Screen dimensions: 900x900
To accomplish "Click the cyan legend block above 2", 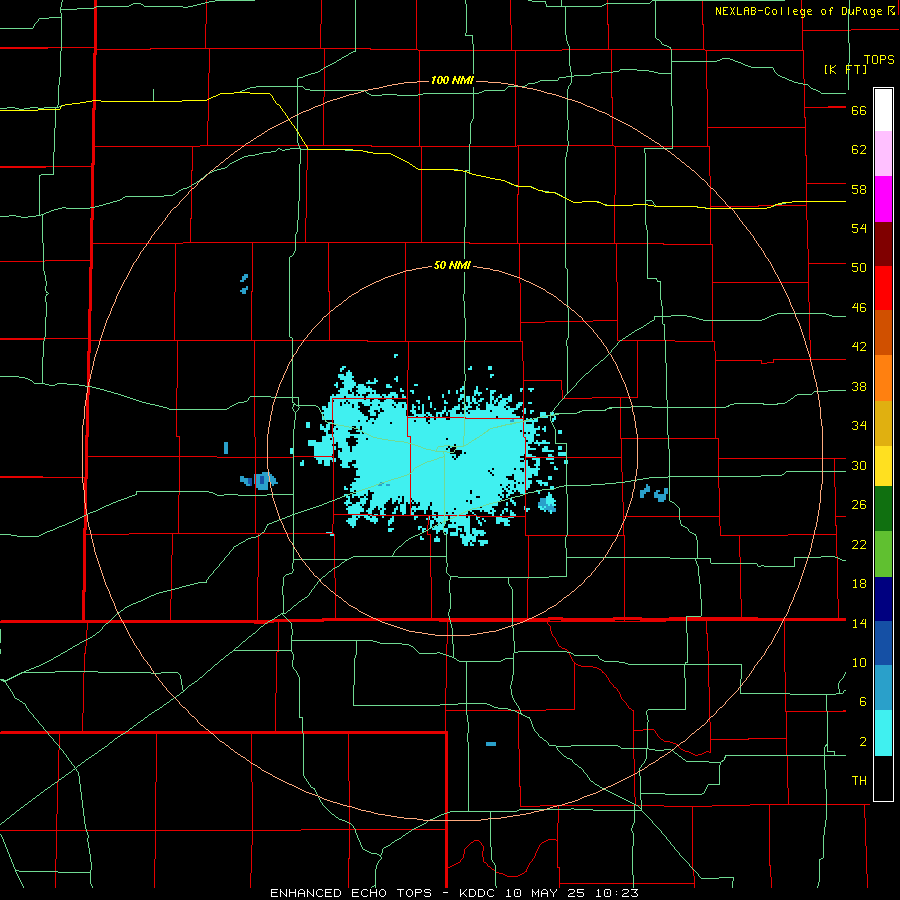I will (x=883, y=733).
